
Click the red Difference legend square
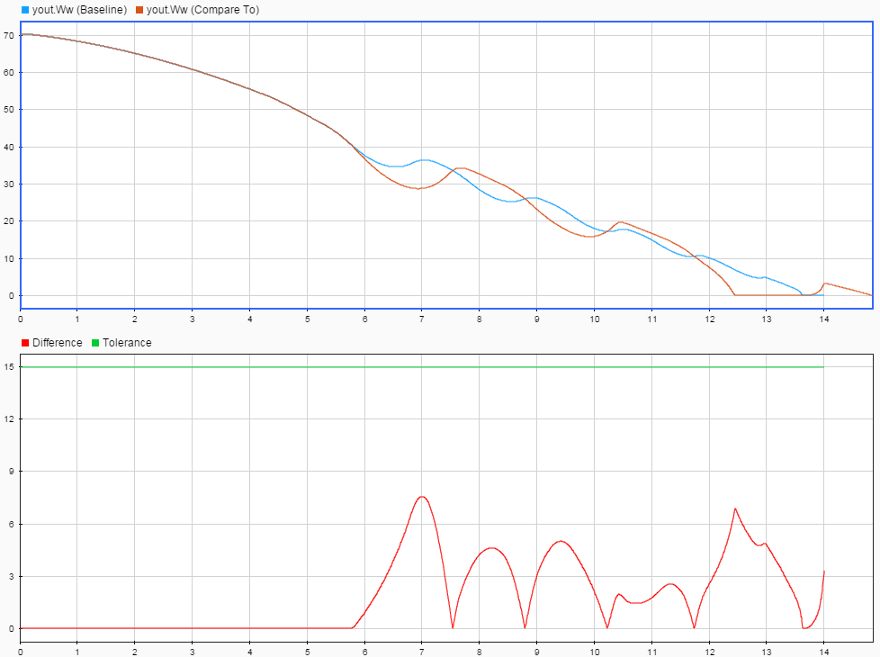[25, 343]
